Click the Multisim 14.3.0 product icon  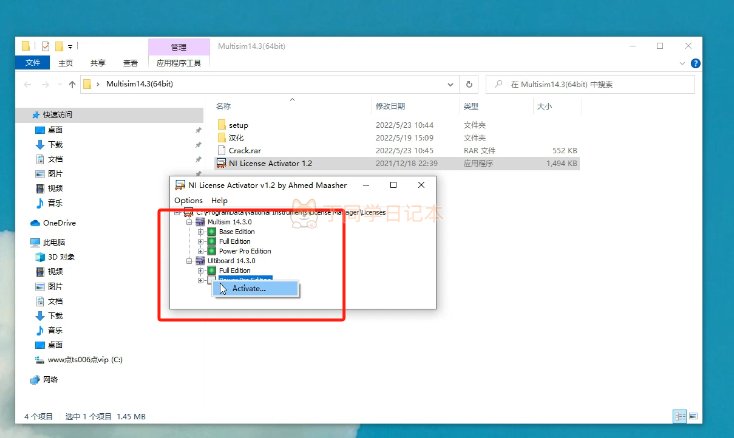pyautogui.click(x=200, y=222)
